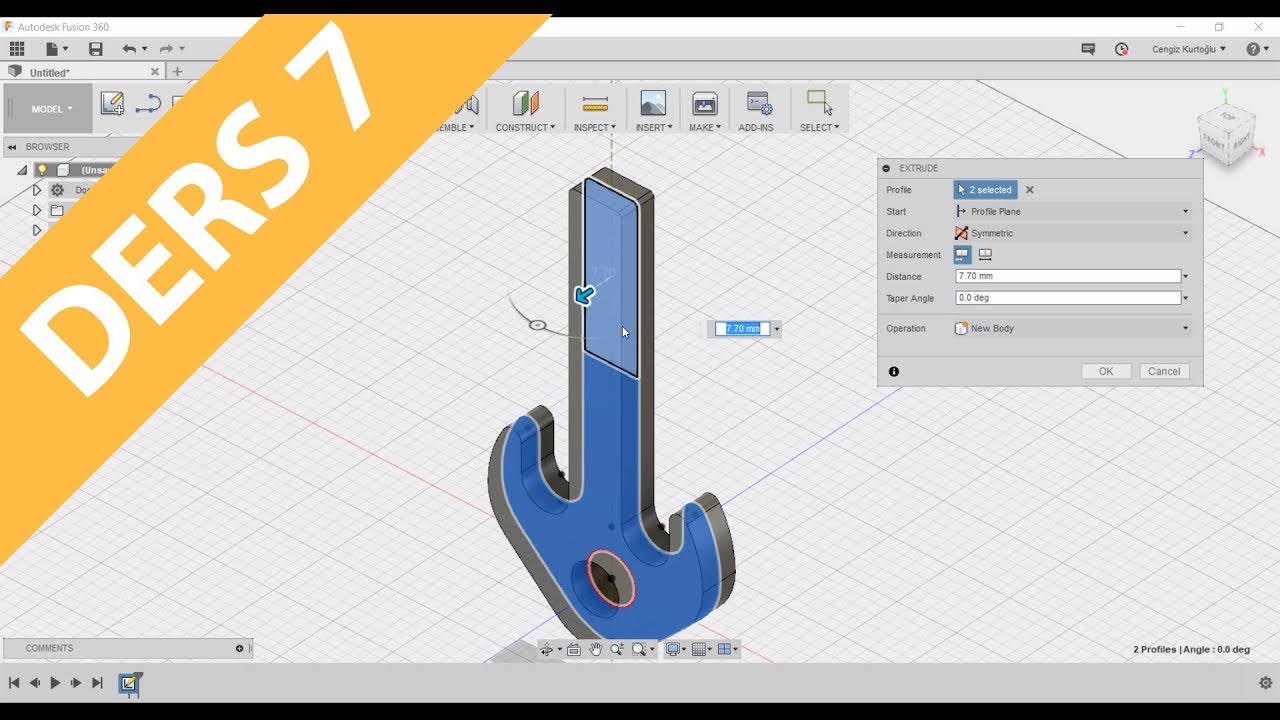This screenshot has width=1280, height=720.
Task: Click the Add-Ins scripts icon
Action: [759, 103]
